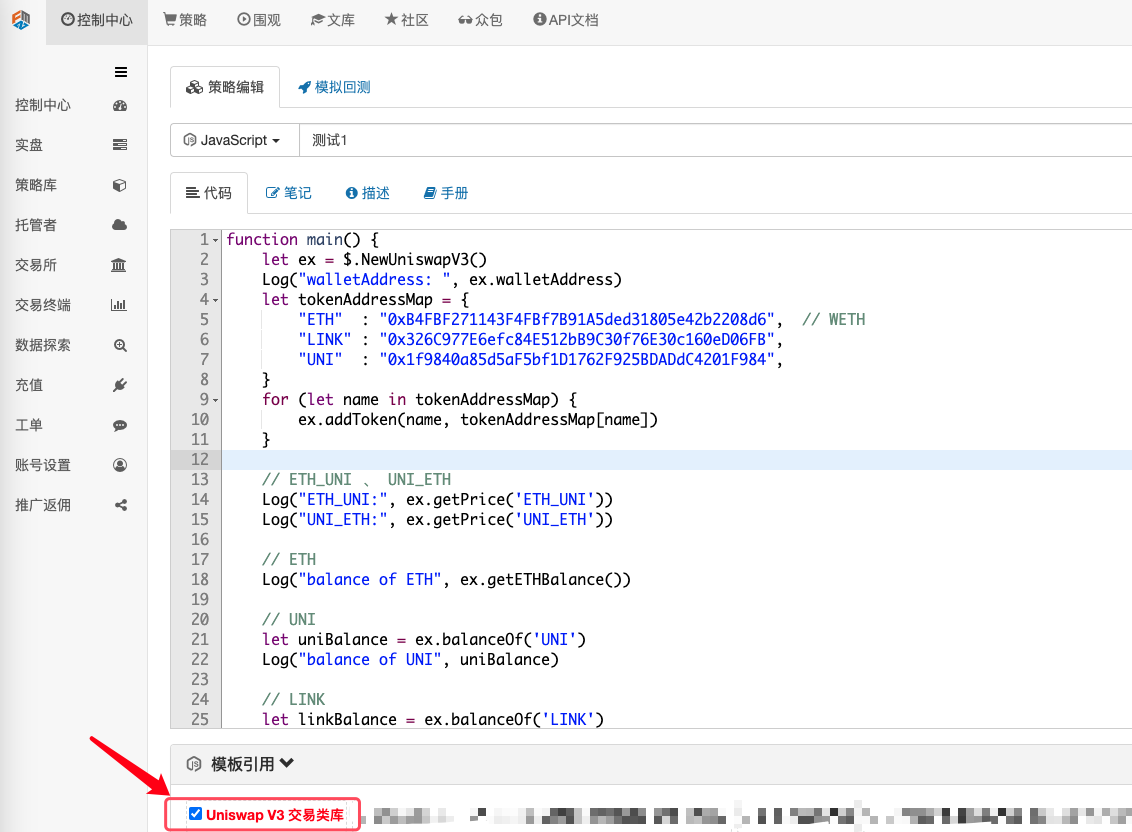Open the 工单 ticket chat icon

[119, 424]
